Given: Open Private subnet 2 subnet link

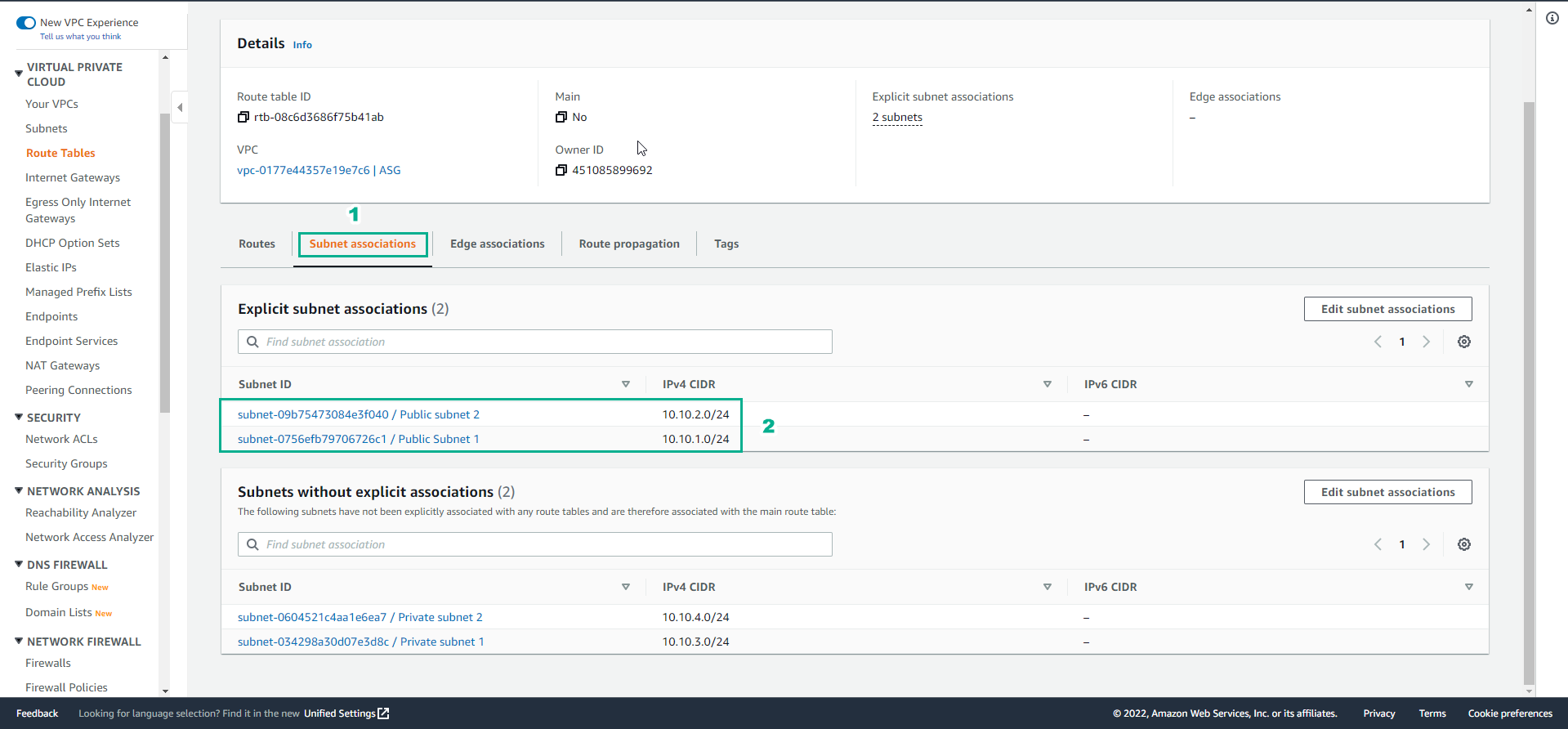Looking at the screenshot, I should point(360,617).
